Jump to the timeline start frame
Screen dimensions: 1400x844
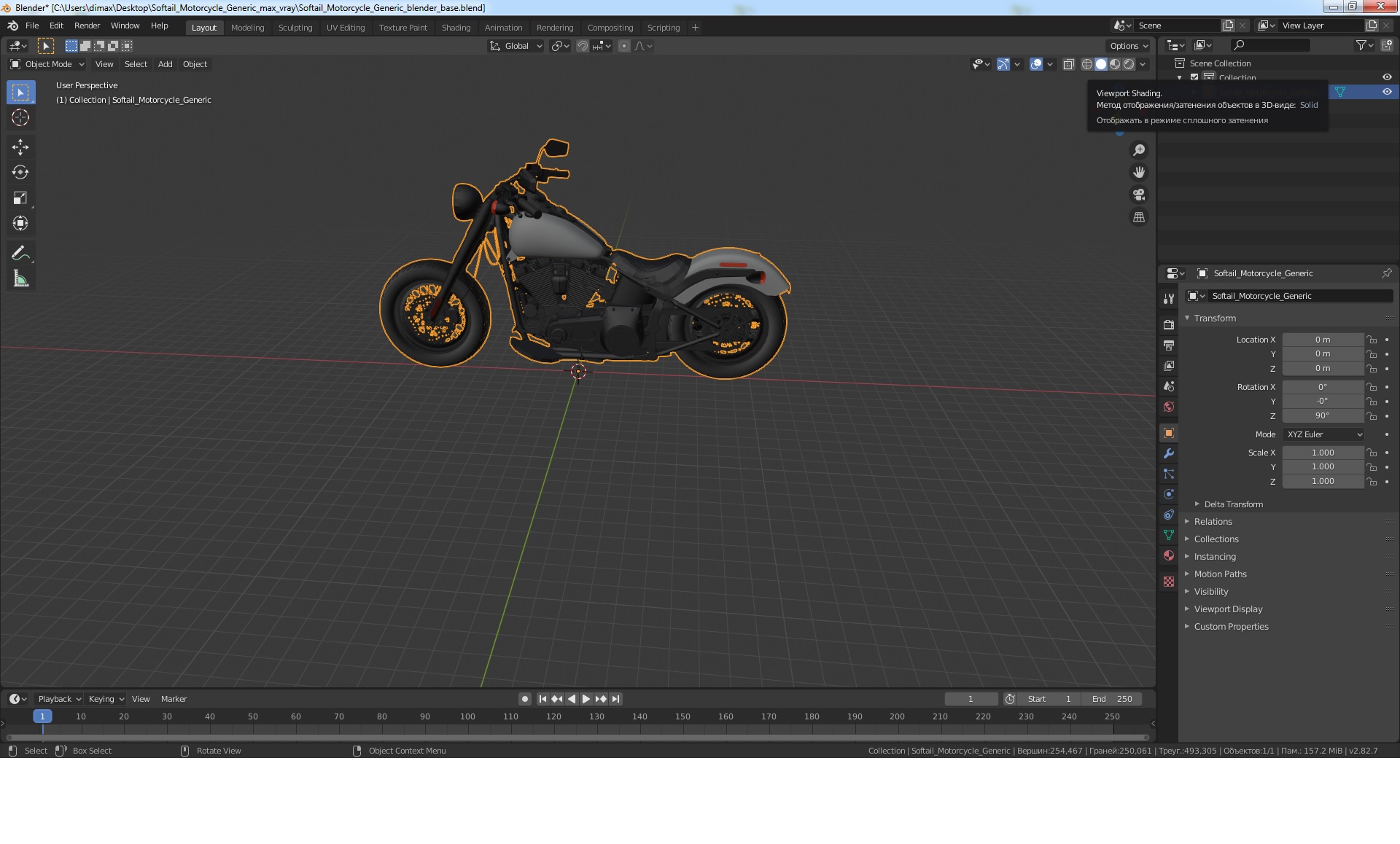tap(542, 699)
